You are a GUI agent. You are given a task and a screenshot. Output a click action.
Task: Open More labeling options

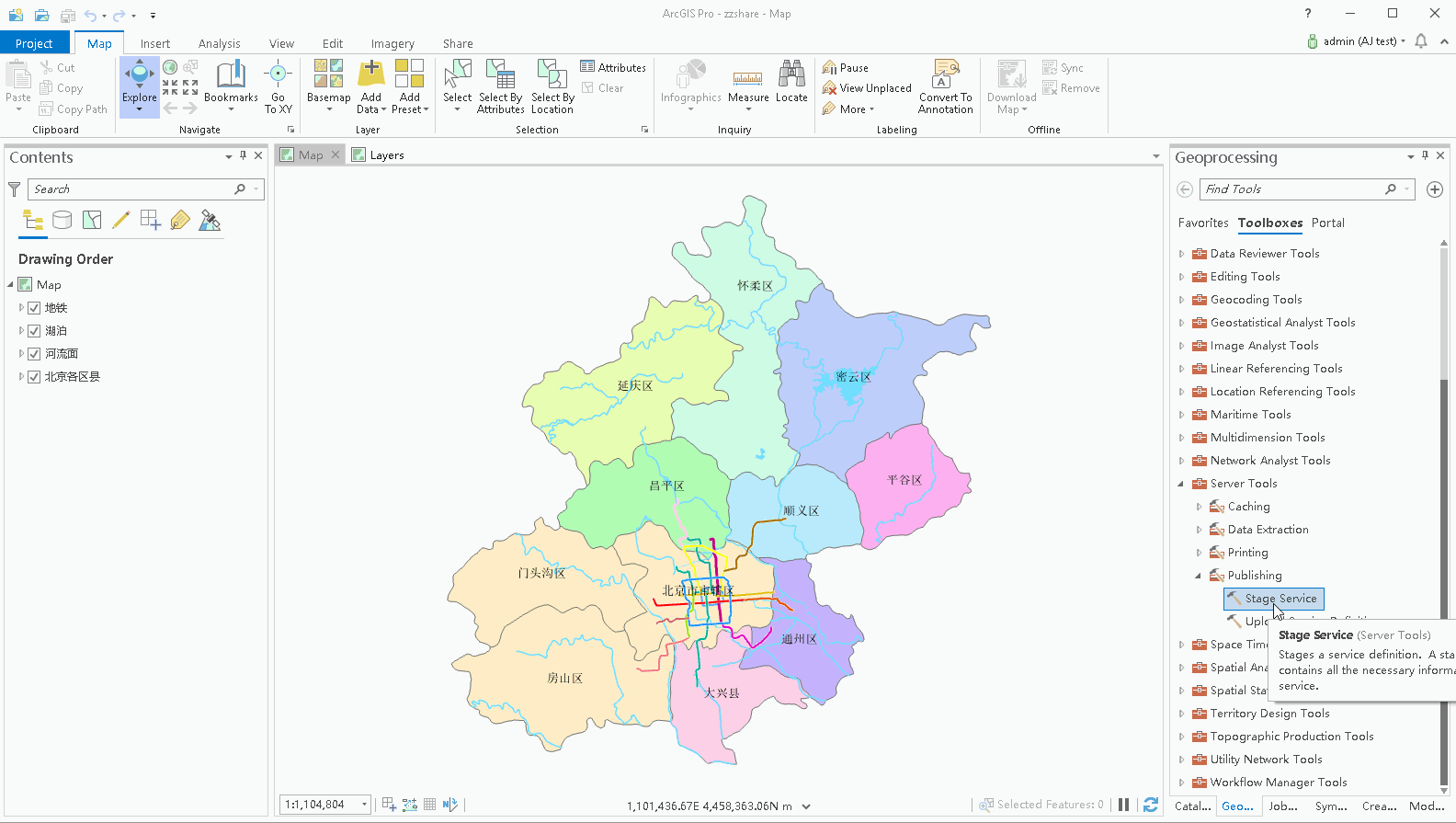(x=847, y=109)
